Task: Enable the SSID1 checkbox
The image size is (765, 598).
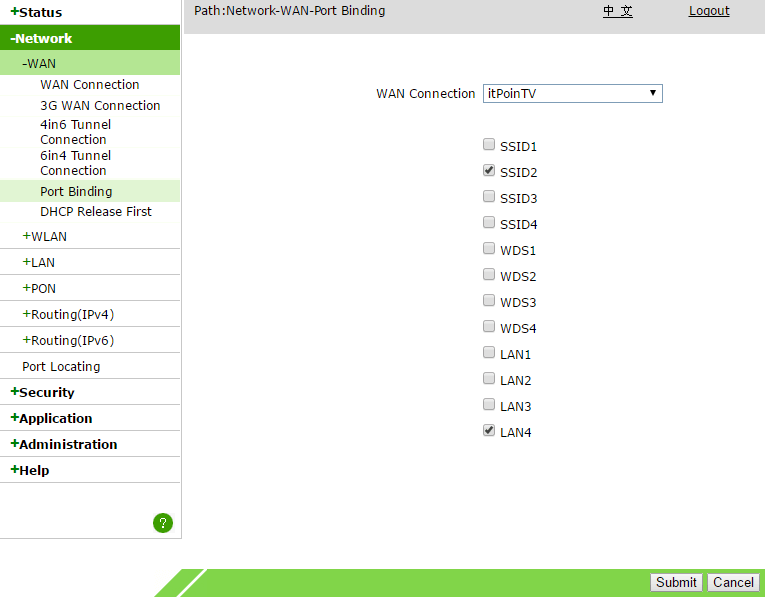Action: [x=489, y=144]
